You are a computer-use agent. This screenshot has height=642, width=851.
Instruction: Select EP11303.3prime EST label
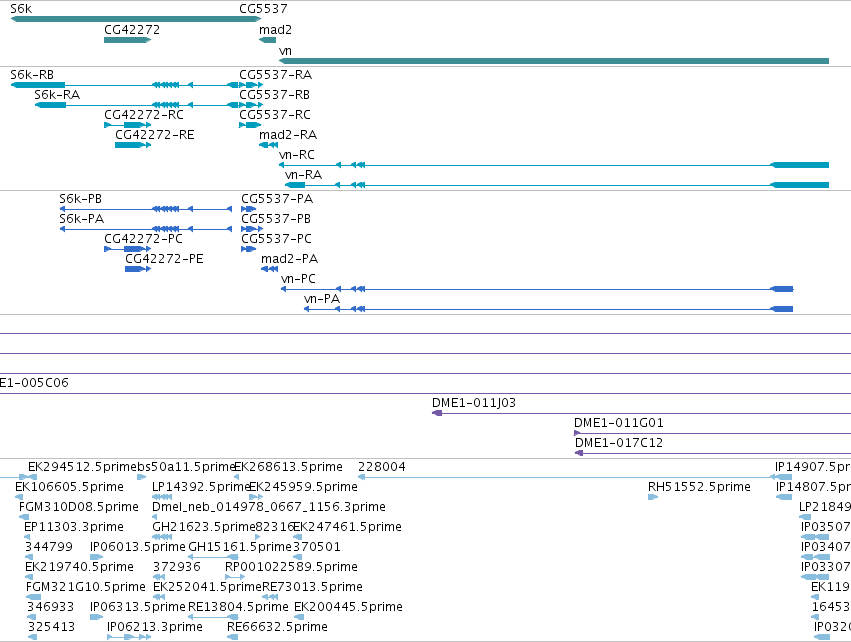click(74, 527)
